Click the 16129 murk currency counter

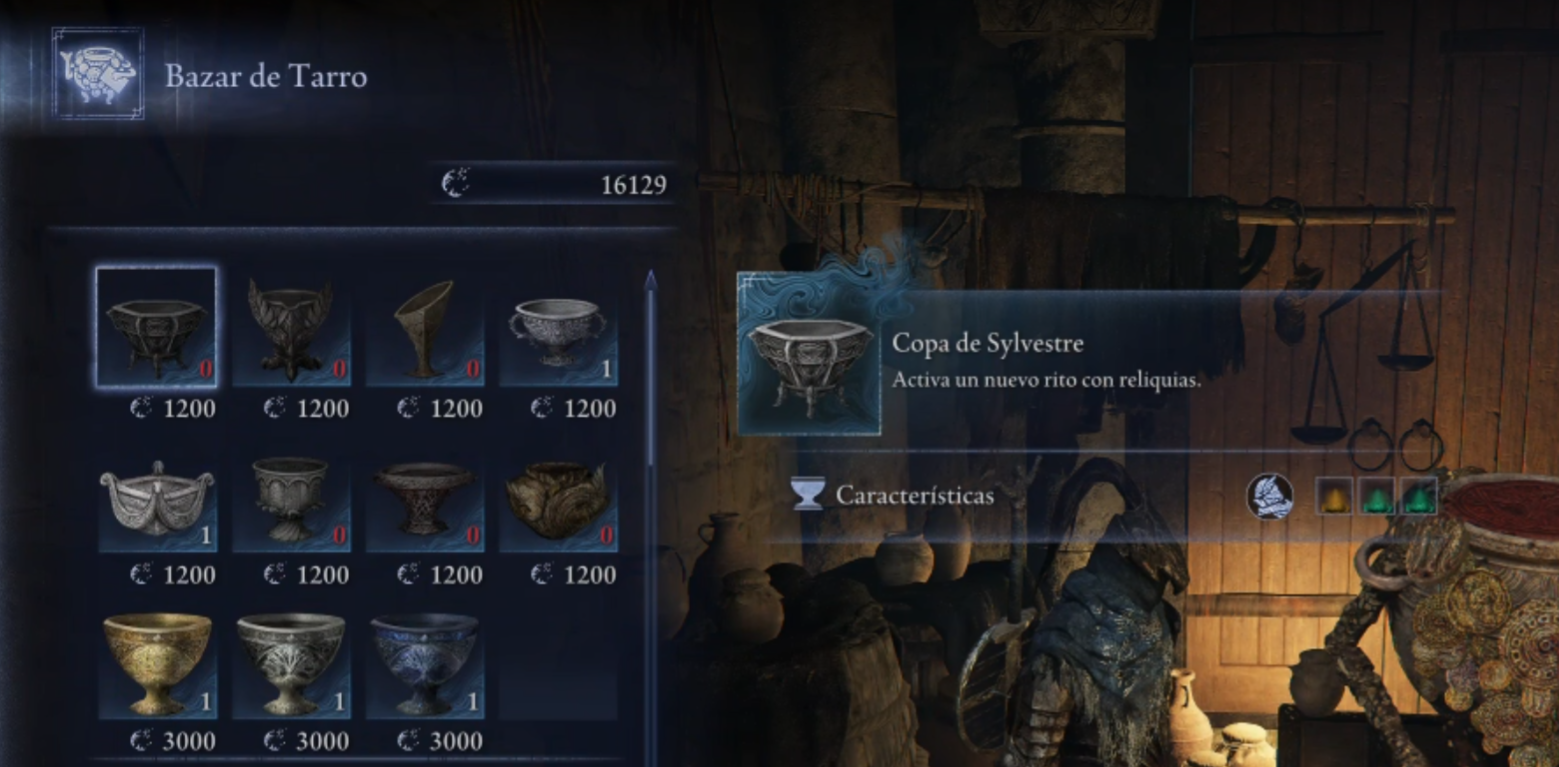click(x=554, y=184)
